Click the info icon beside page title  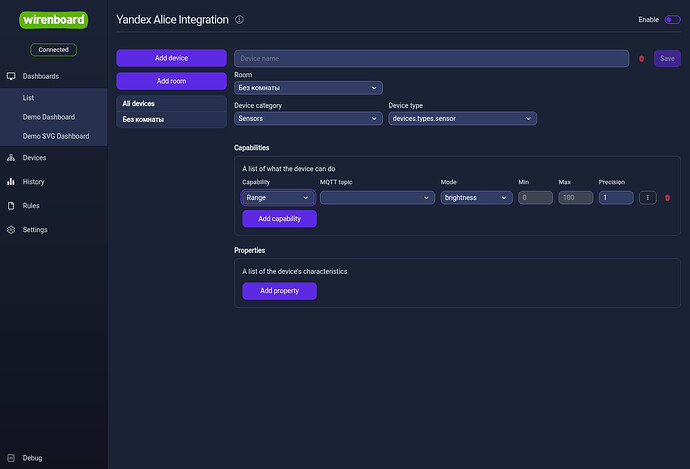coord(239,20)
